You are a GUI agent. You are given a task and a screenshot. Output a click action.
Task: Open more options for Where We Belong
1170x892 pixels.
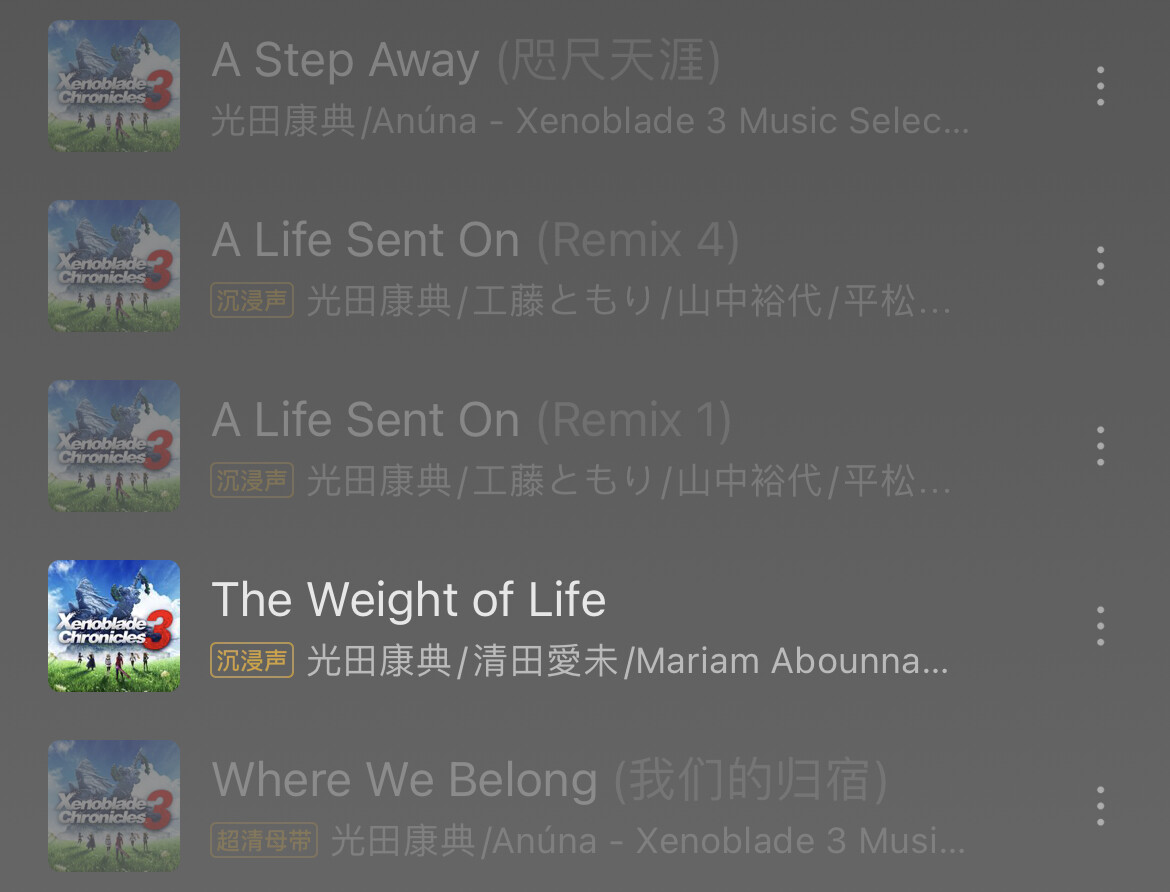click(x=1101, y=806)
